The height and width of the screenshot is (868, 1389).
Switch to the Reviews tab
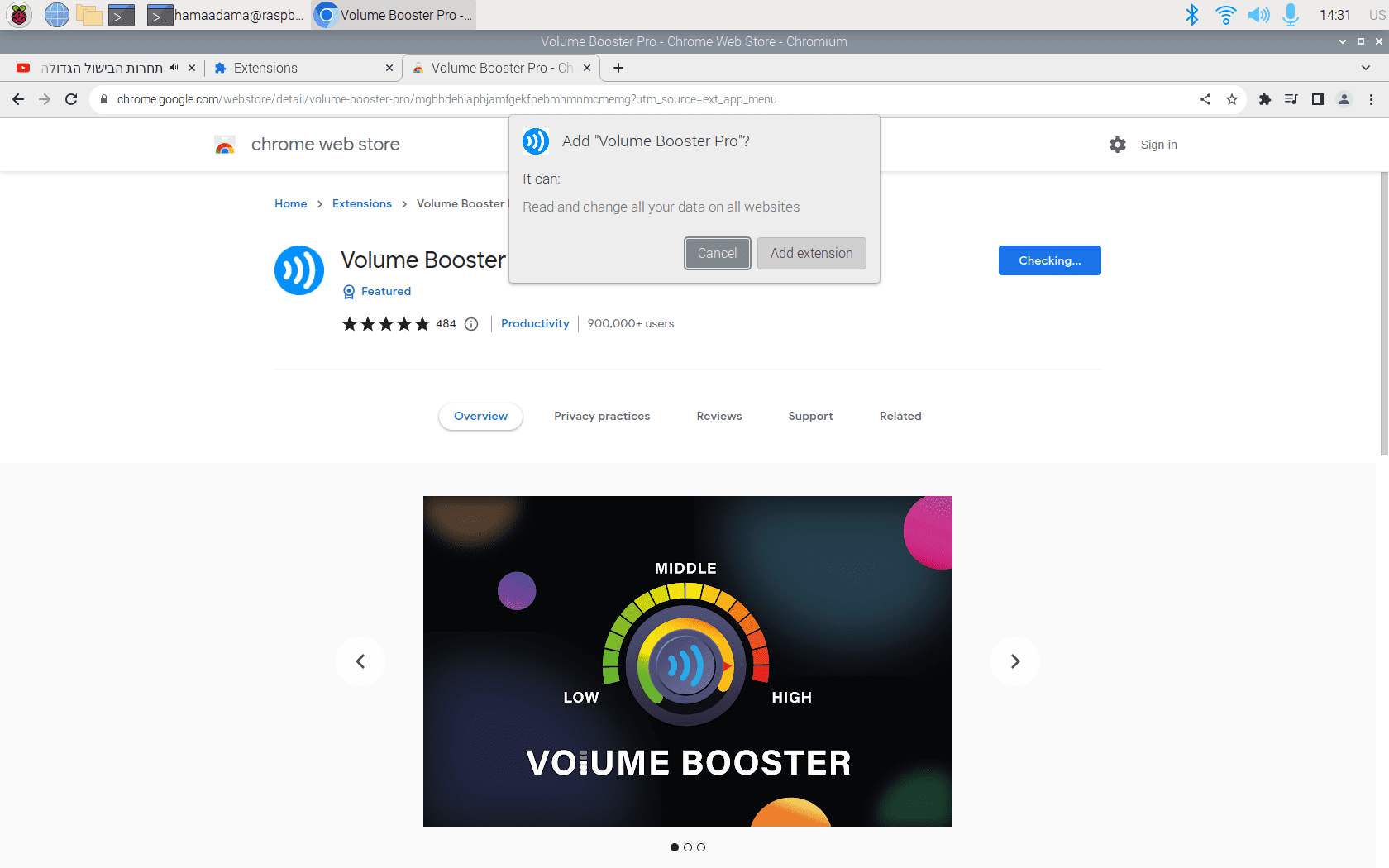719,416
